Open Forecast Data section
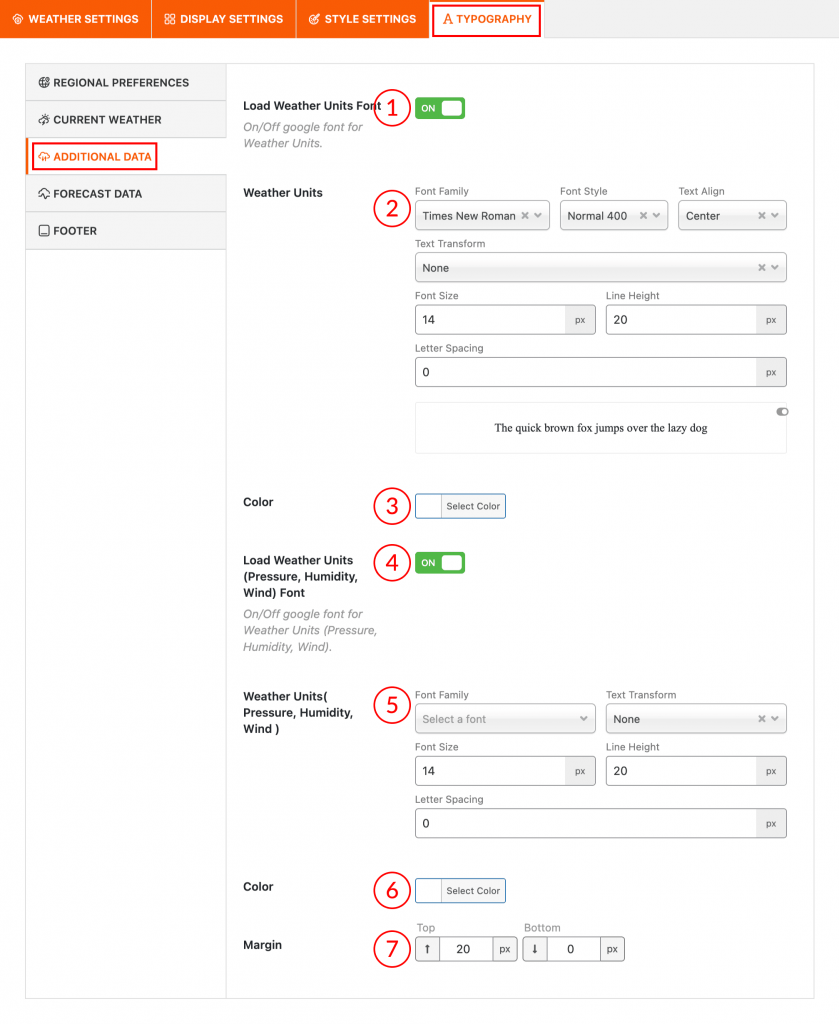 (x=126, y=194)
